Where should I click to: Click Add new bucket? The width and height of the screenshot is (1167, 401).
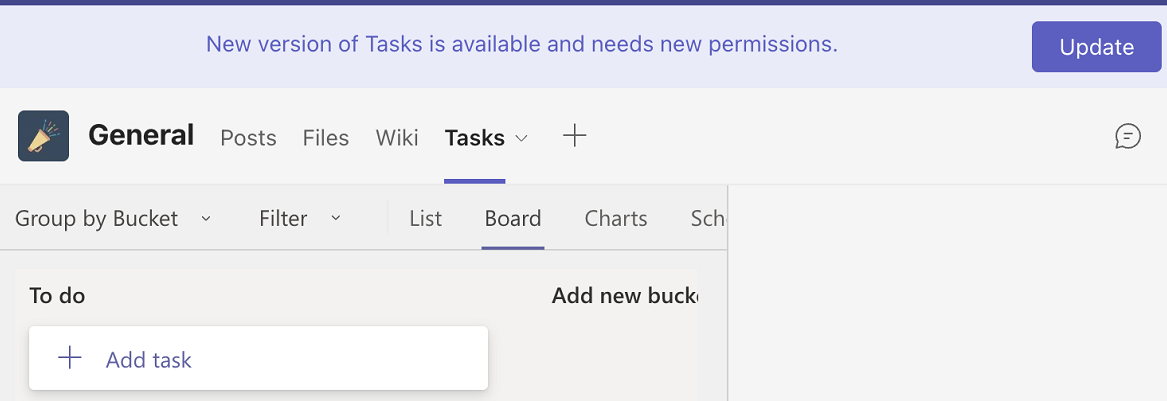click(624, 296)
